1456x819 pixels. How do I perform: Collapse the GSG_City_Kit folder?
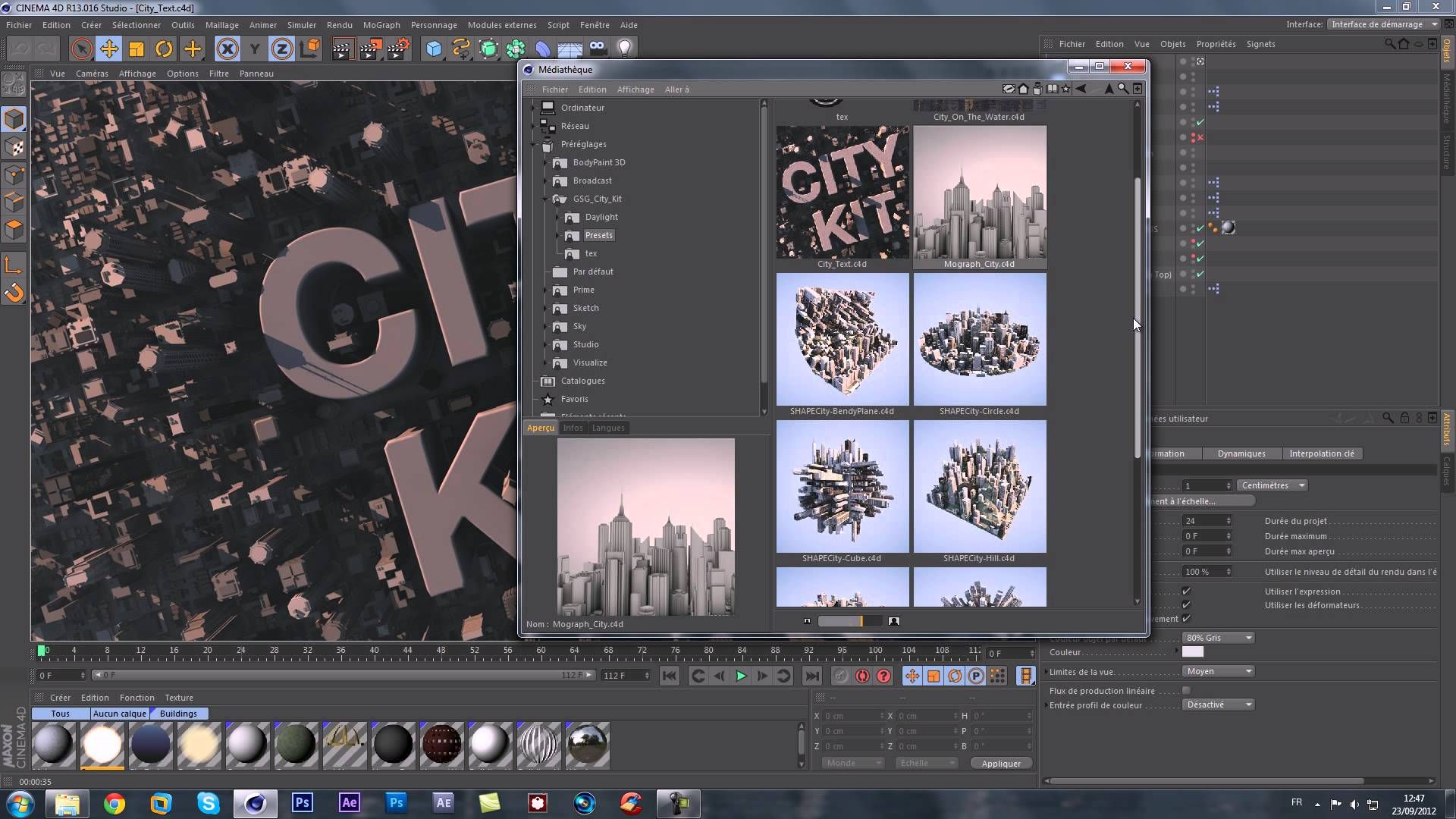545,199
